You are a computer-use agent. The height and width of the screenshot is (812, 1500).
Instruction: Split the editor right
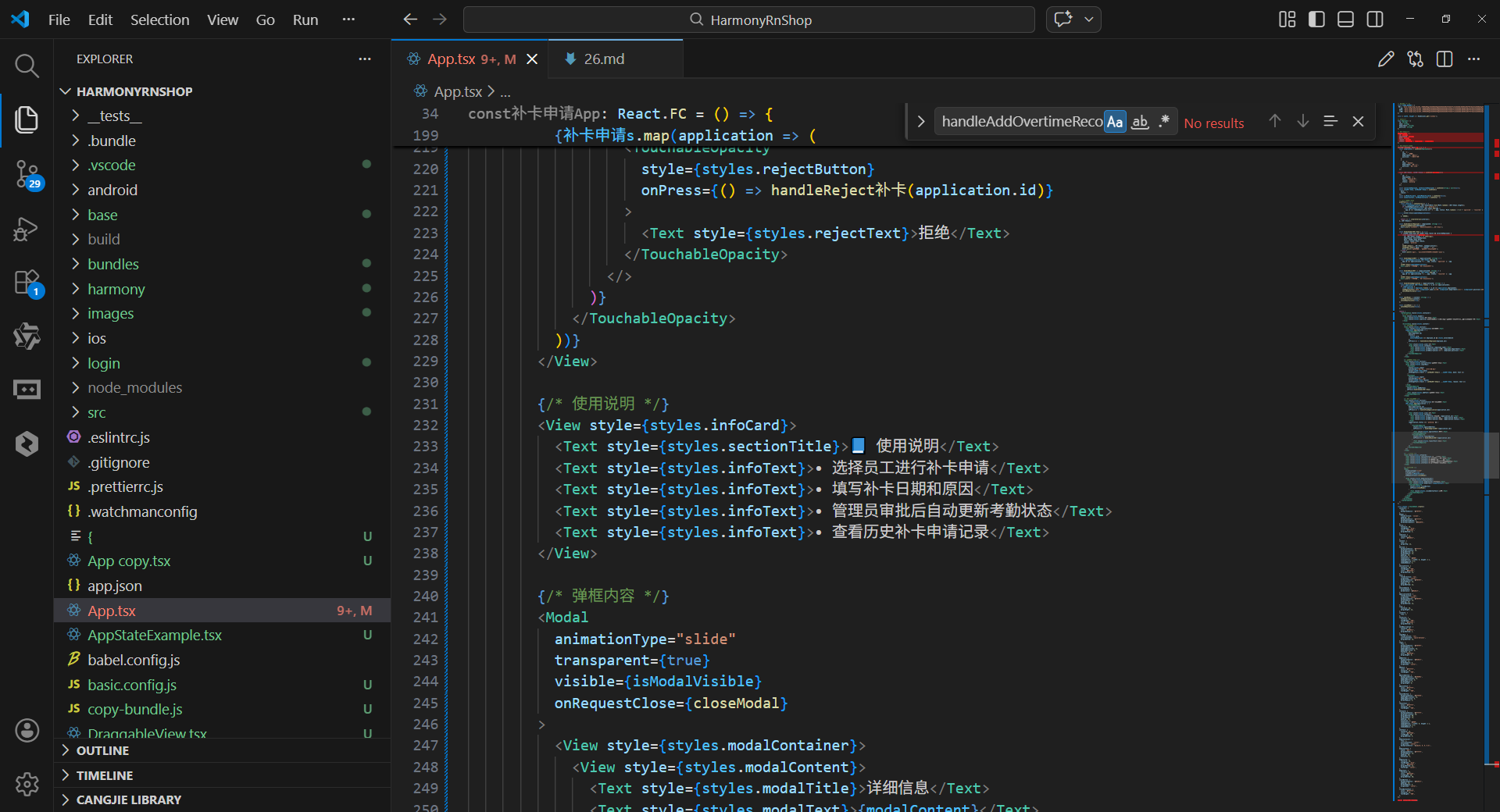pyautogui.click(x=1445, y=59)
